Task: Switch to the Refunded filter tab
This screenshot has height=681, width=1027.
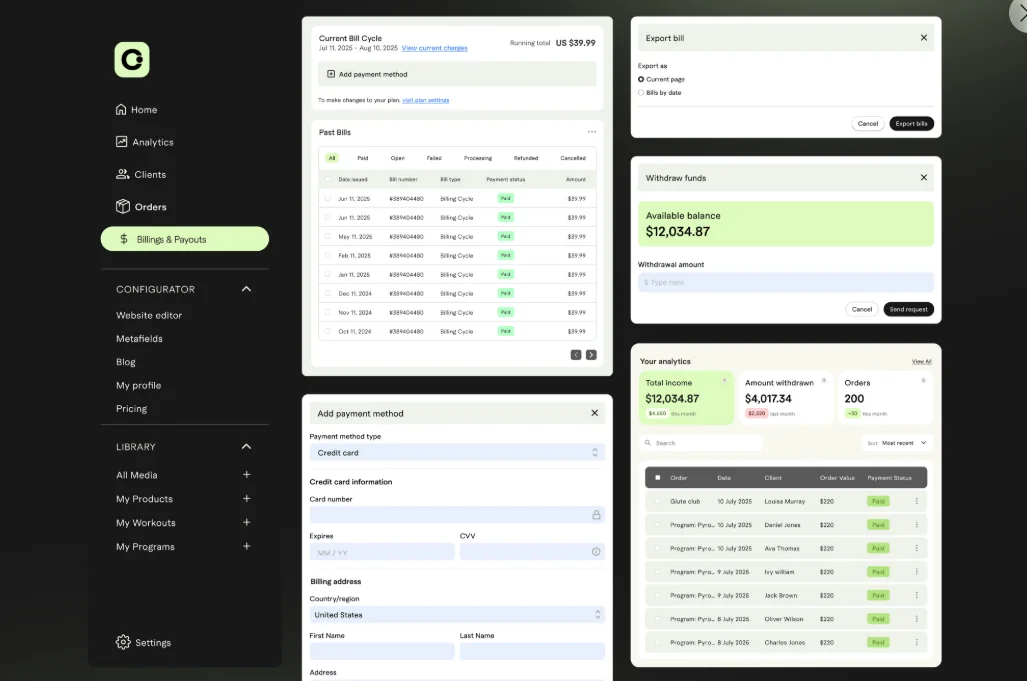Action: (526, 158)
